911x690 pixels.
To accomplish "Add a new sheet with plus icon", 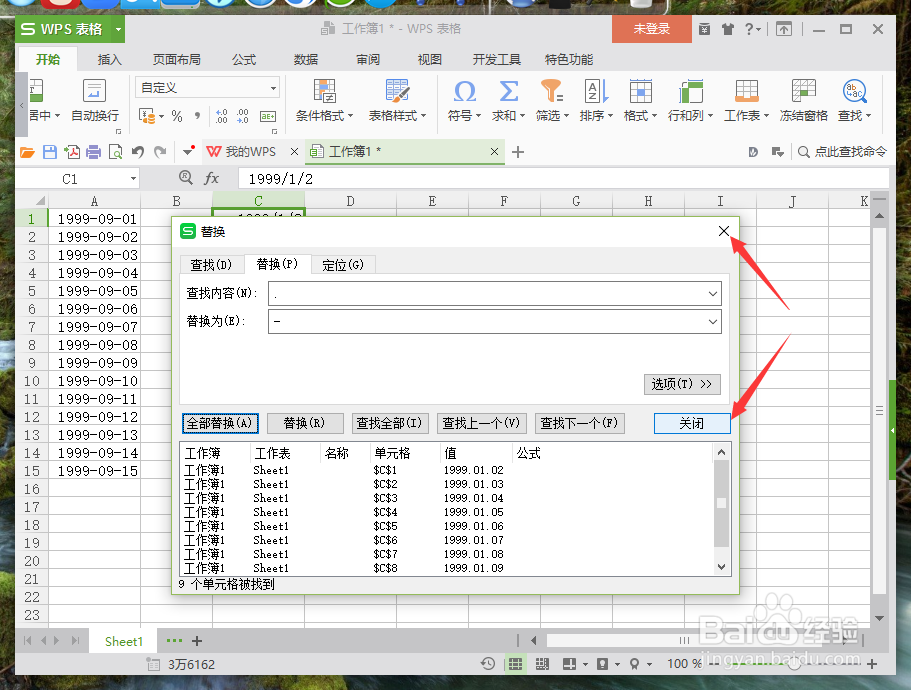I will point(197,641).
